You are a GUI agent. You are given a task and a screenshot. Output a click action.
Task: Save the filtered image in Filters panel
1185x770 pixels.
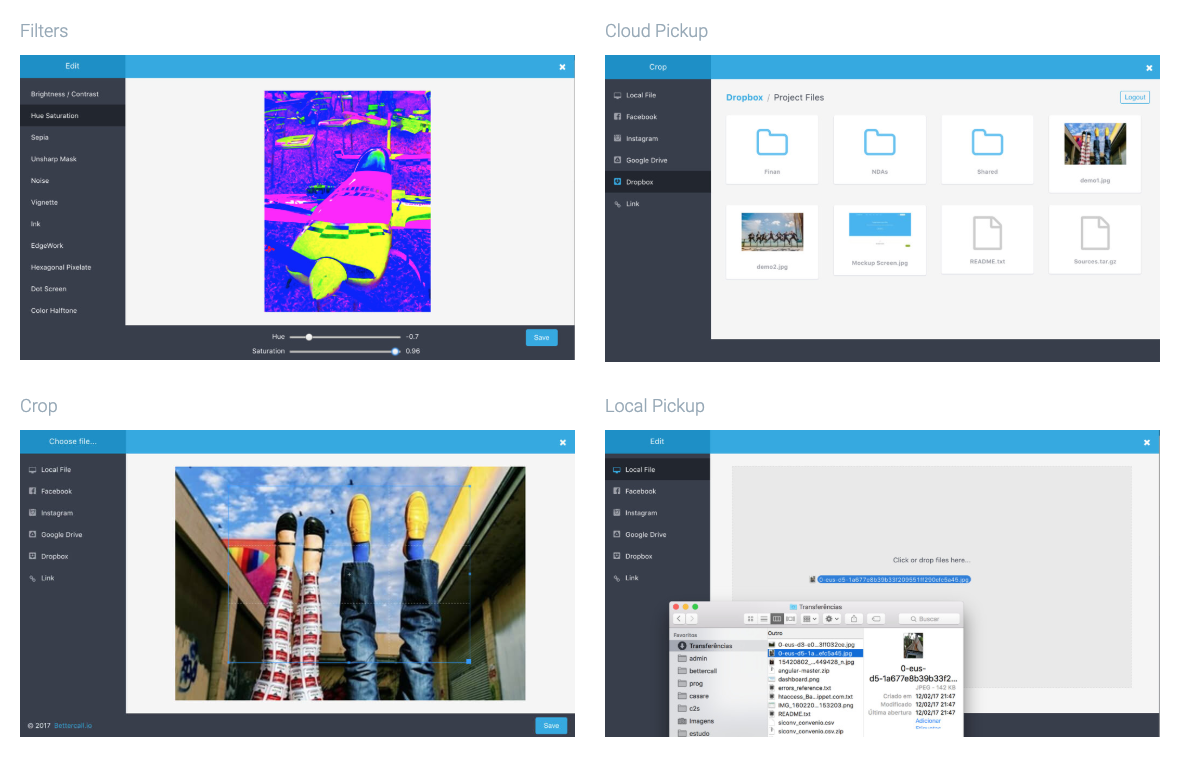point(542,338)
